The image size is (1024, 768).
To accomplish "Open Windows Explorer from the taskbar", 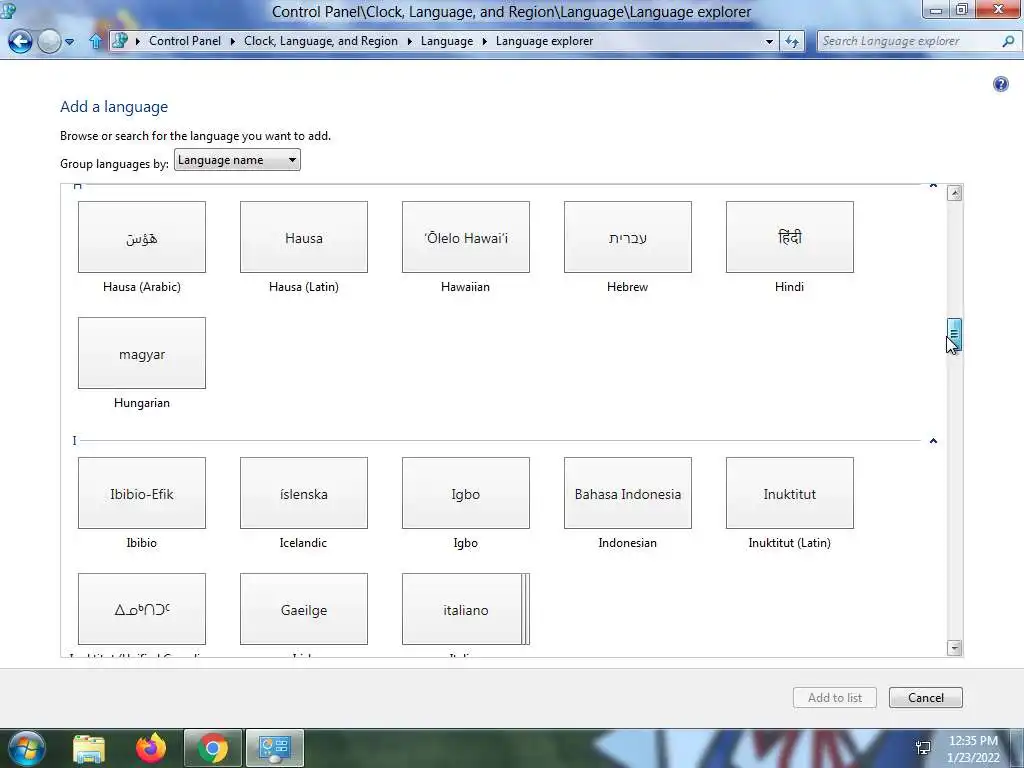I will pyautogui.click(x=89, y=748).
